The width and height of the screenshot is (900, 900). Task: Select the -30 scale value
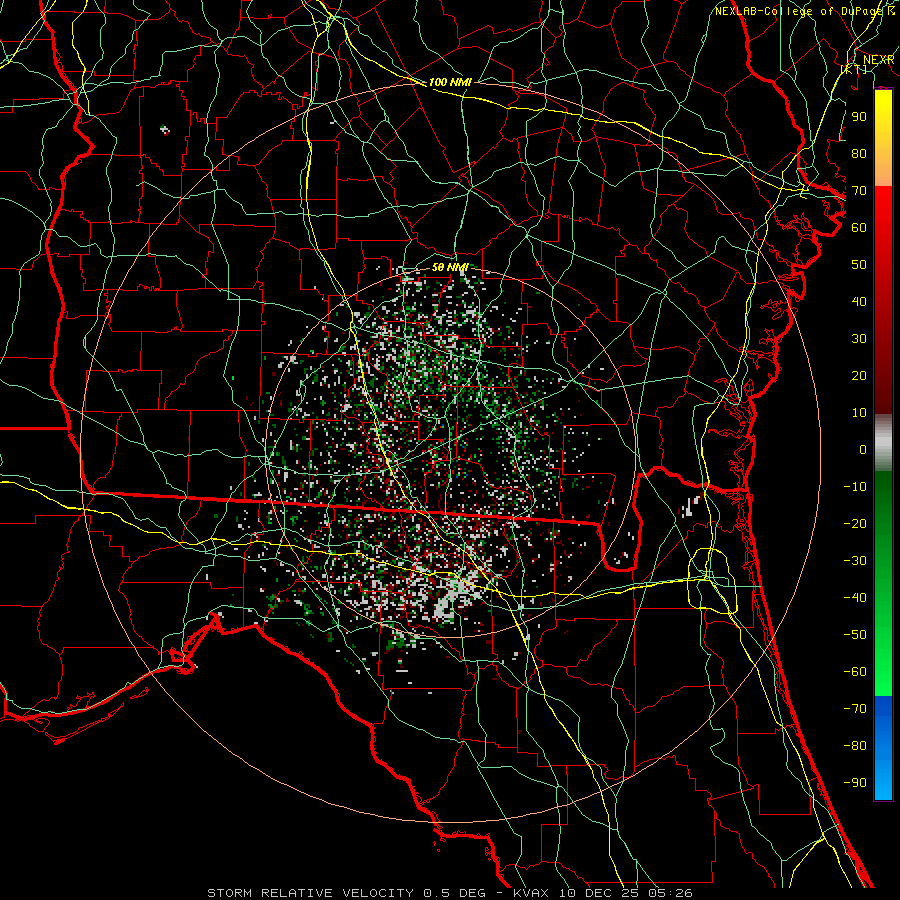tap(855, 561)
